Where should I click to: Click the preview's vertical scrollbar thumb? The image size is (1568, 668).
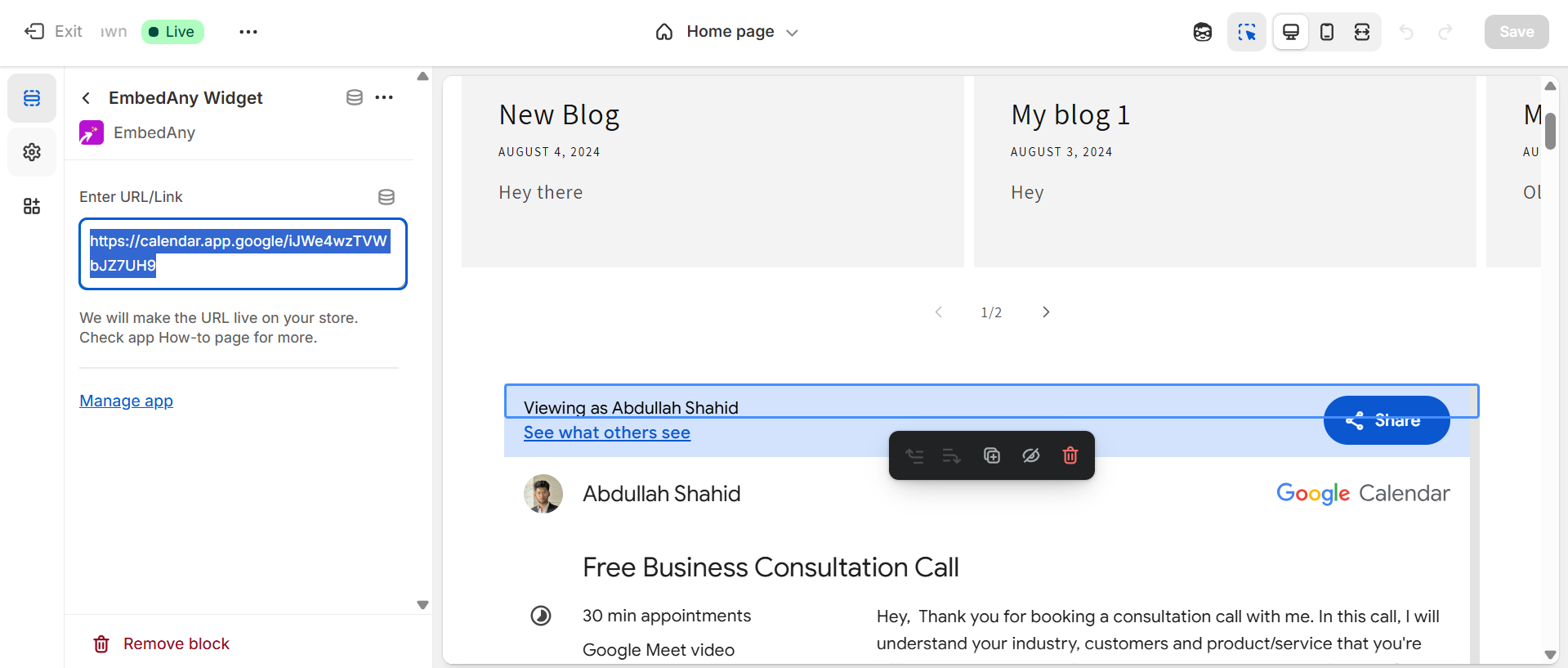(x=1550, y=131)
